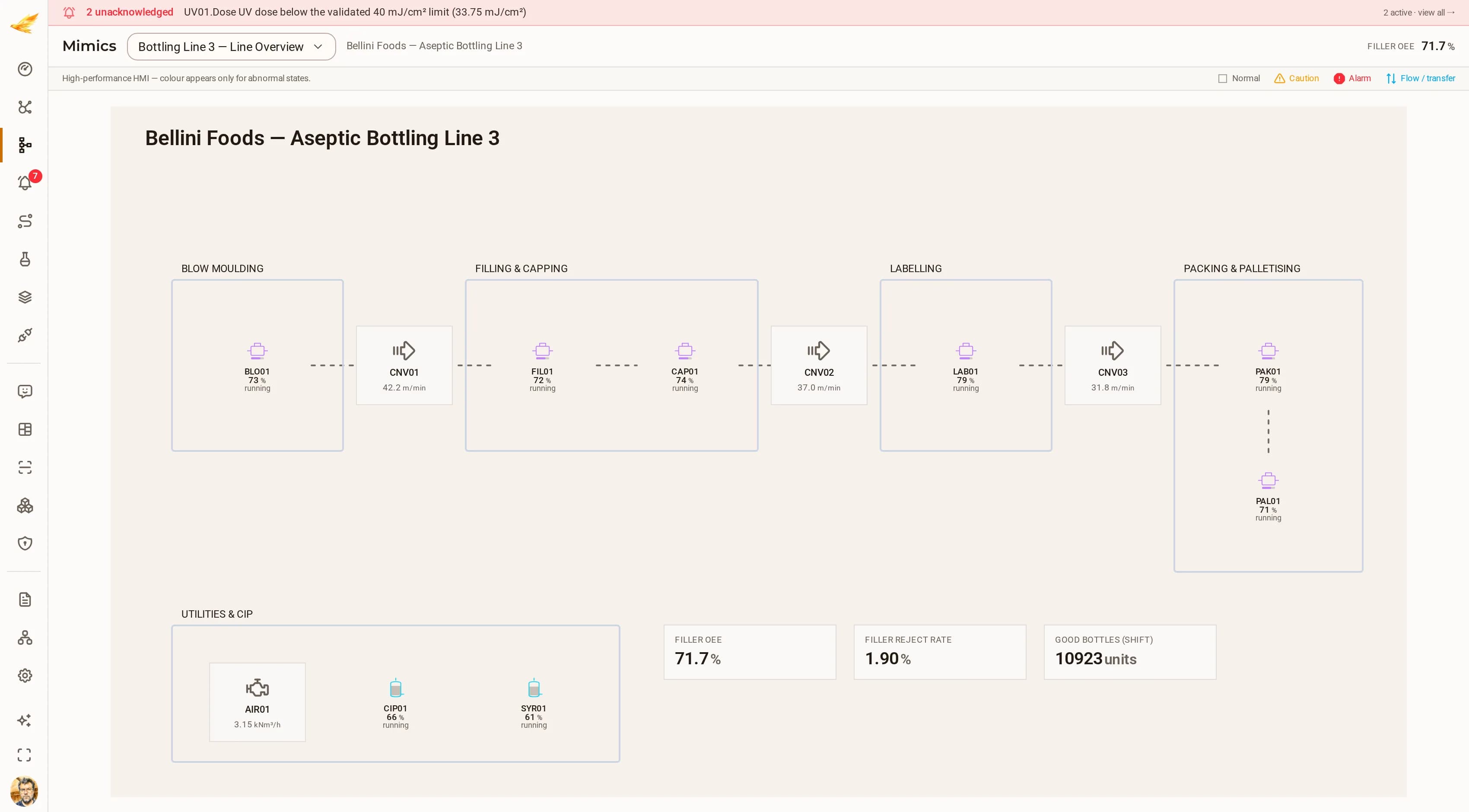Click the BLOW MOULDING section label
This screenshot has height=812, width=1469.
223,269
